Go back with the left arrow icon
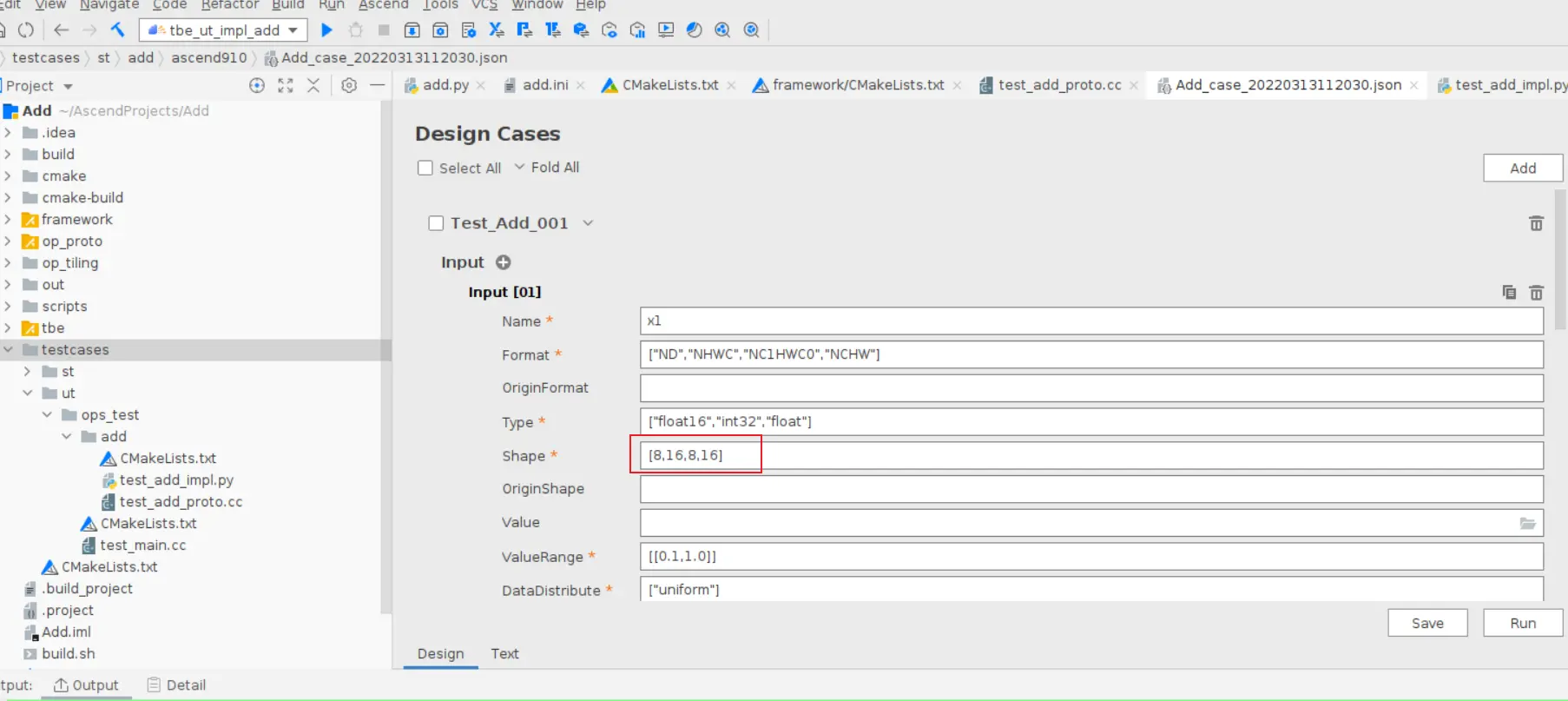The height and width of the screenshot is (701, 1568). pos(61,30)
